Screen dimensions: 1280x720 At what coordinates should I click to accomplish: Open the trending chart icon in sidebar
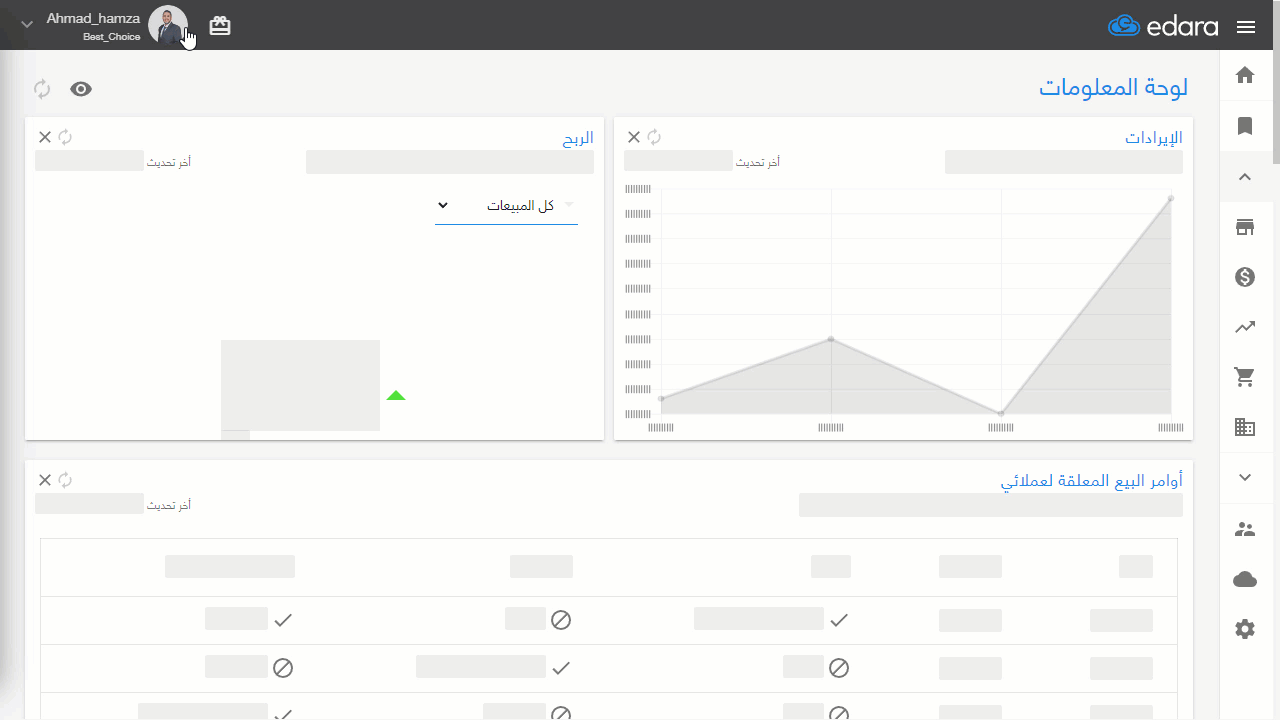(1245, 327)
